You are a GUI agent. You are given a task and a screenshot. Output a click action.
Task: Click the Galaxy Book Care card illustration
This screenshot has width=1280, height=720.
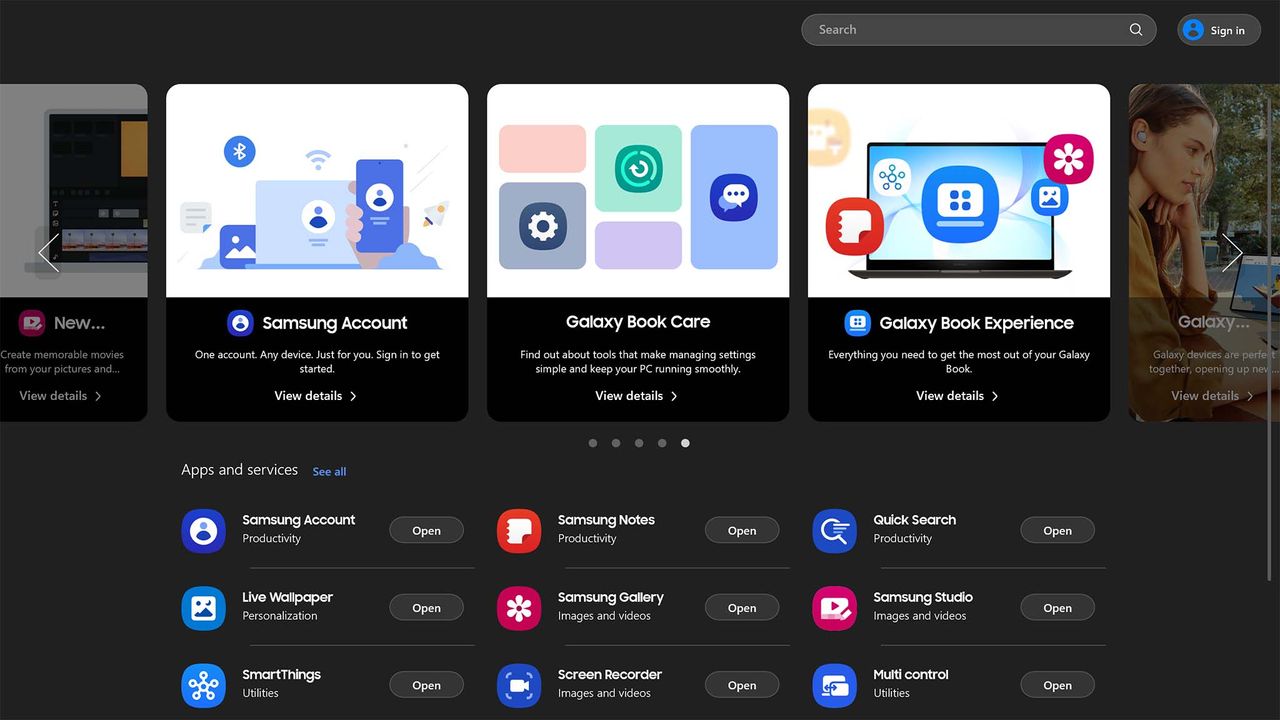[x=638, y=190]
